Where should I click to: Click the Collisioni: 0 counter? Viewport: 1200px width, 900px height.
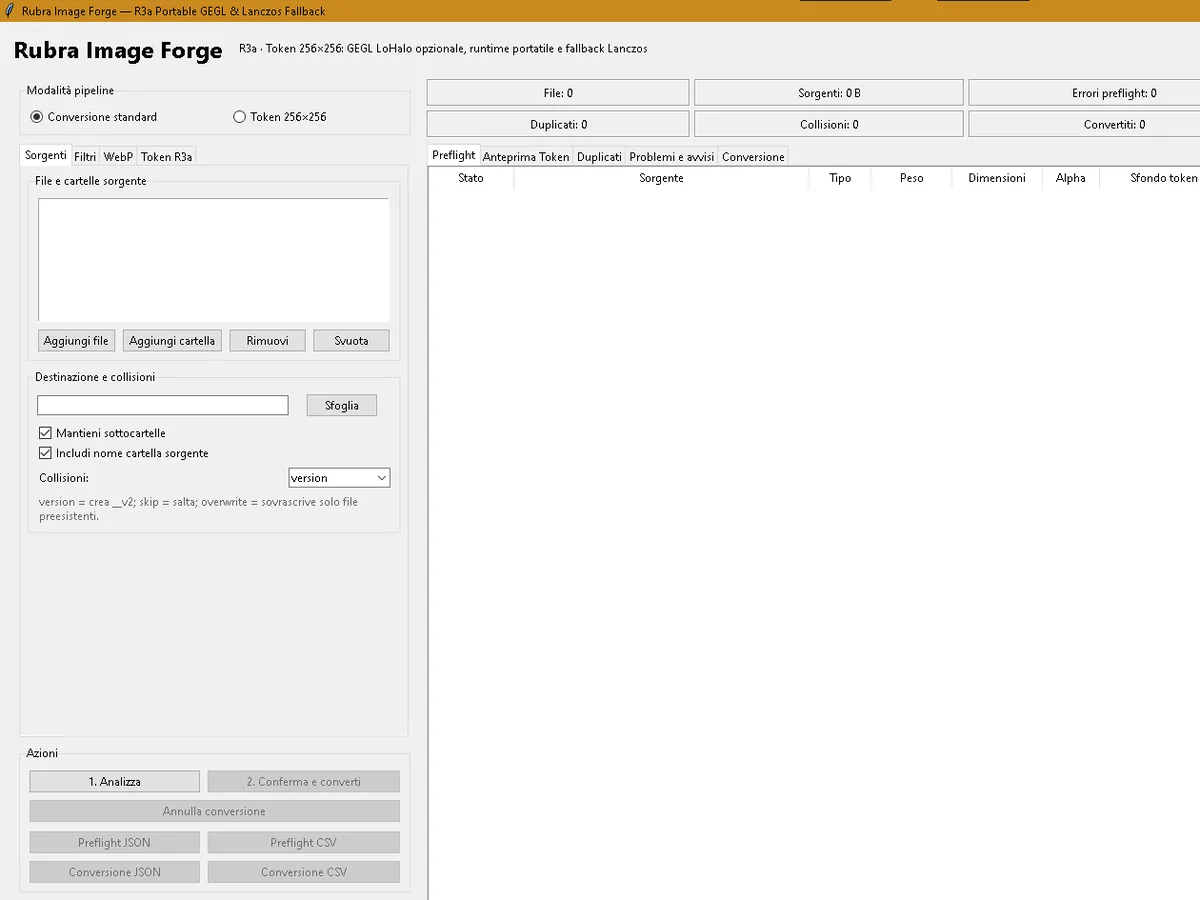tap(829, 125)
